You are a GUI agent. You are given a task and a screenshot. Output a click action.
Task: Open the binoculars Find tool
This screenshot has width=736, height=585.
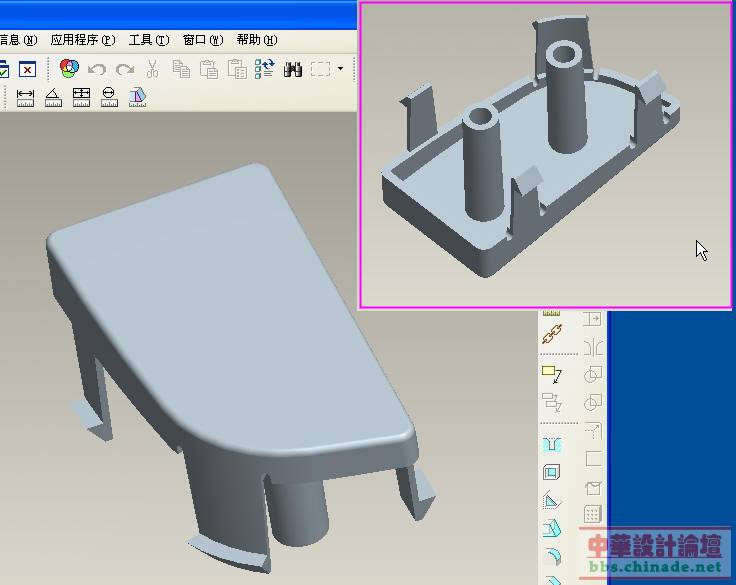coord(293,69)
